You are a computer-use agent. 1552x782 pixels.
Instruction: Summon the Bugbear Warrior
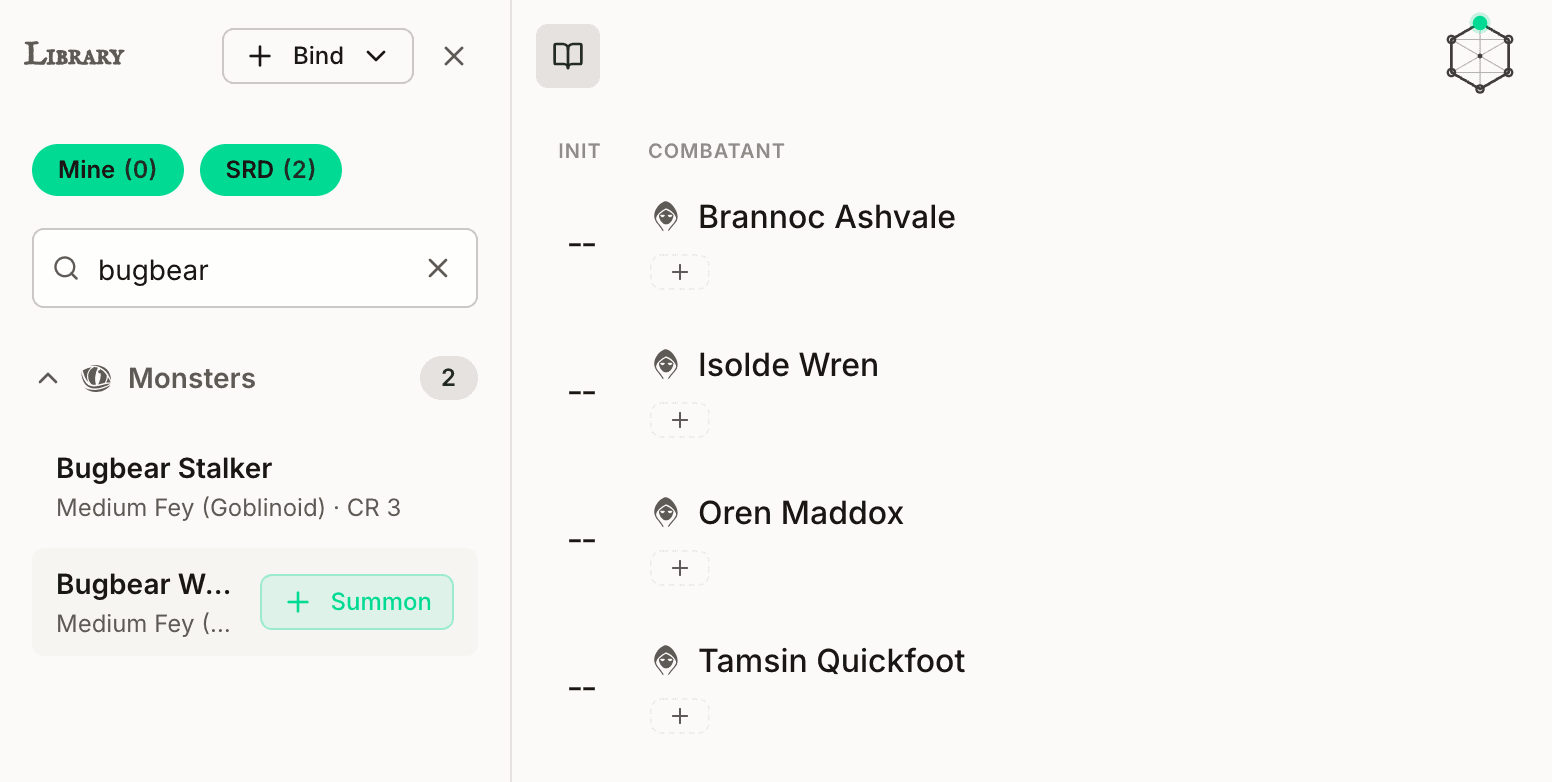[357, 602]
